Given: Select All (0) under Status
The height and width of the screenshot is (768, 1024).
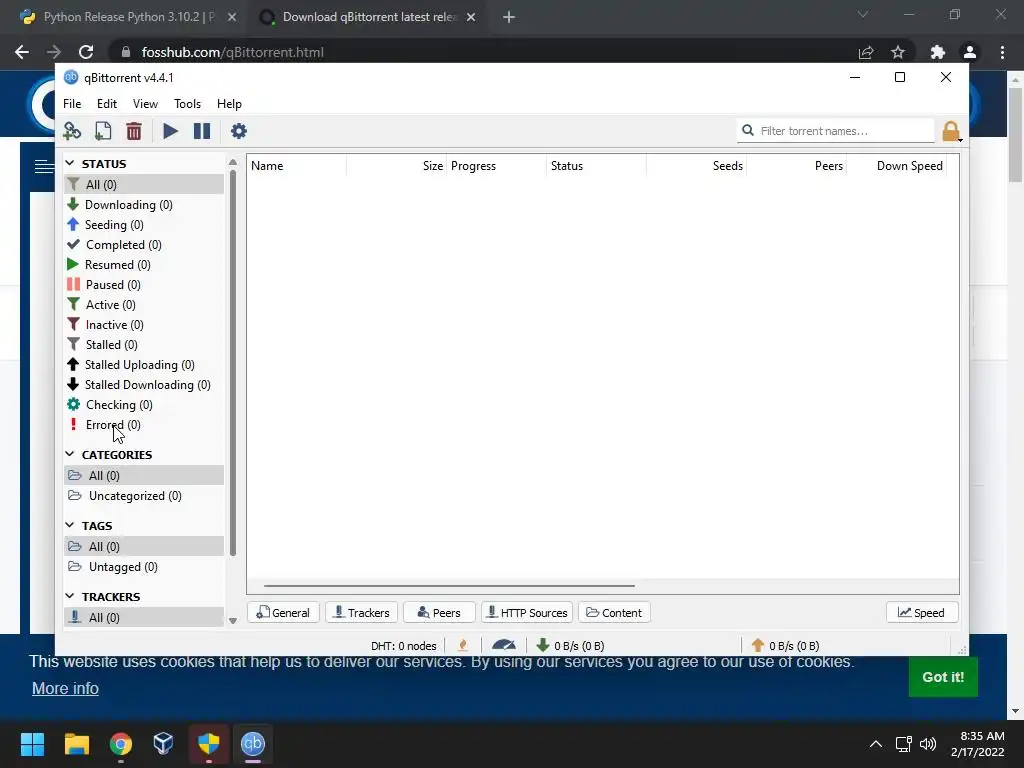Looking at the screenshot, I should click(144, 185).
